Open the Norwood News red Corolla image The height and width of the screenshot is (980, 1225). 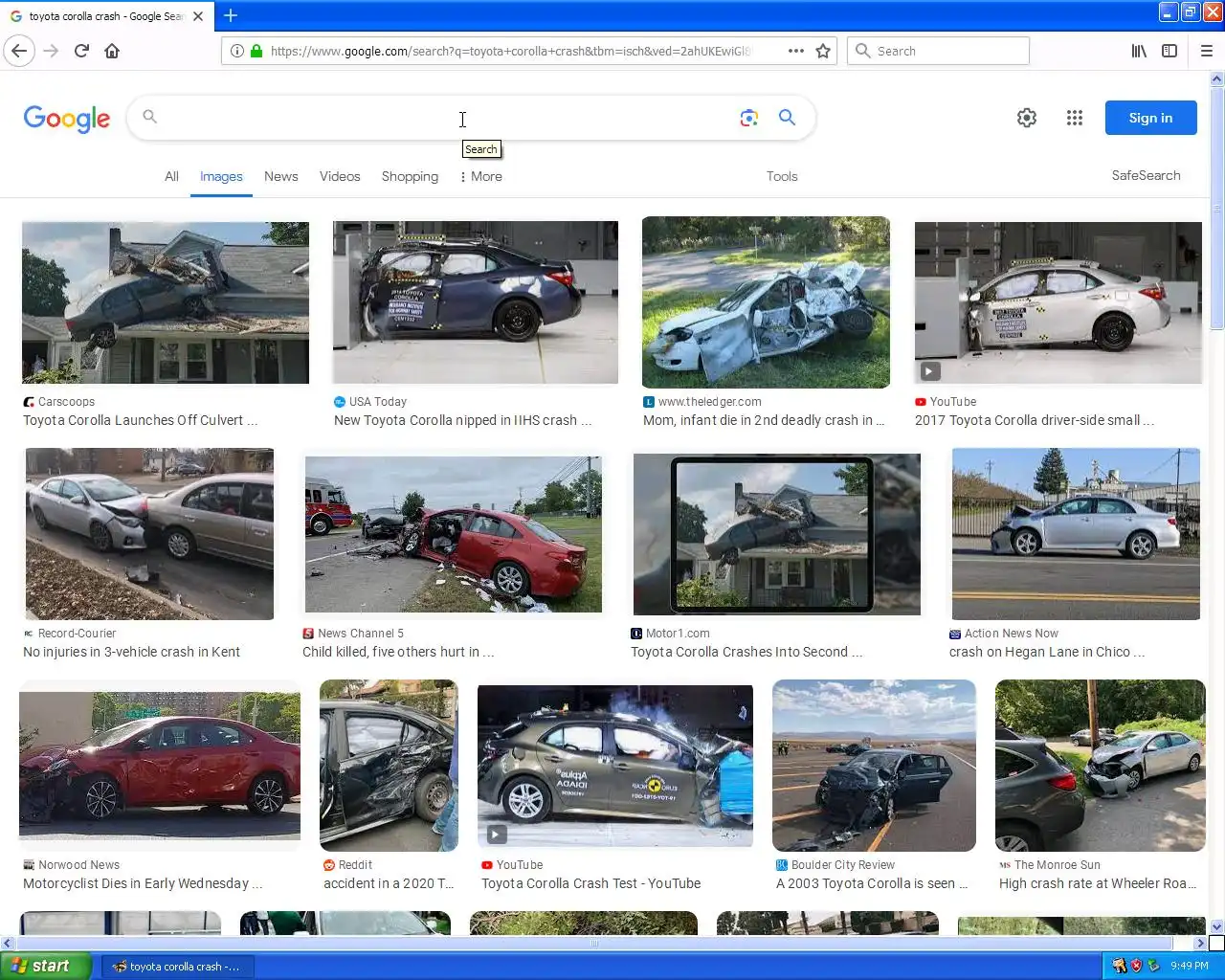[160, 766]
